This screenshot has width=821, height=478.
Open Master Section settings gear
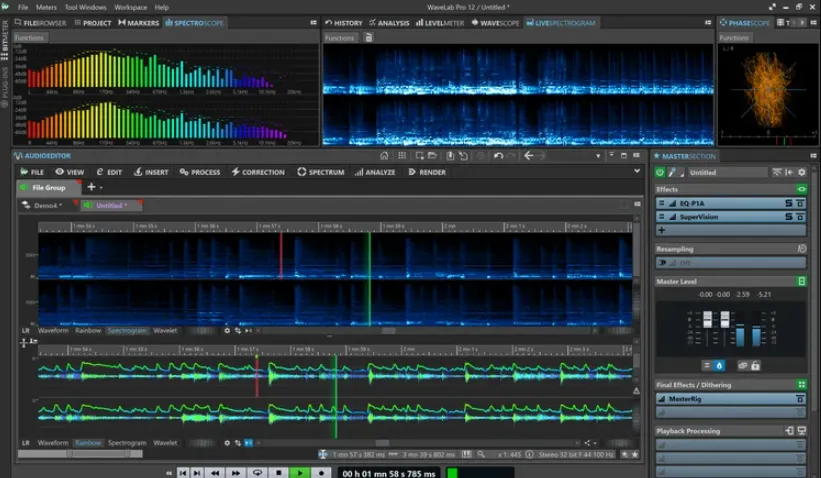[x=801, y=172]
